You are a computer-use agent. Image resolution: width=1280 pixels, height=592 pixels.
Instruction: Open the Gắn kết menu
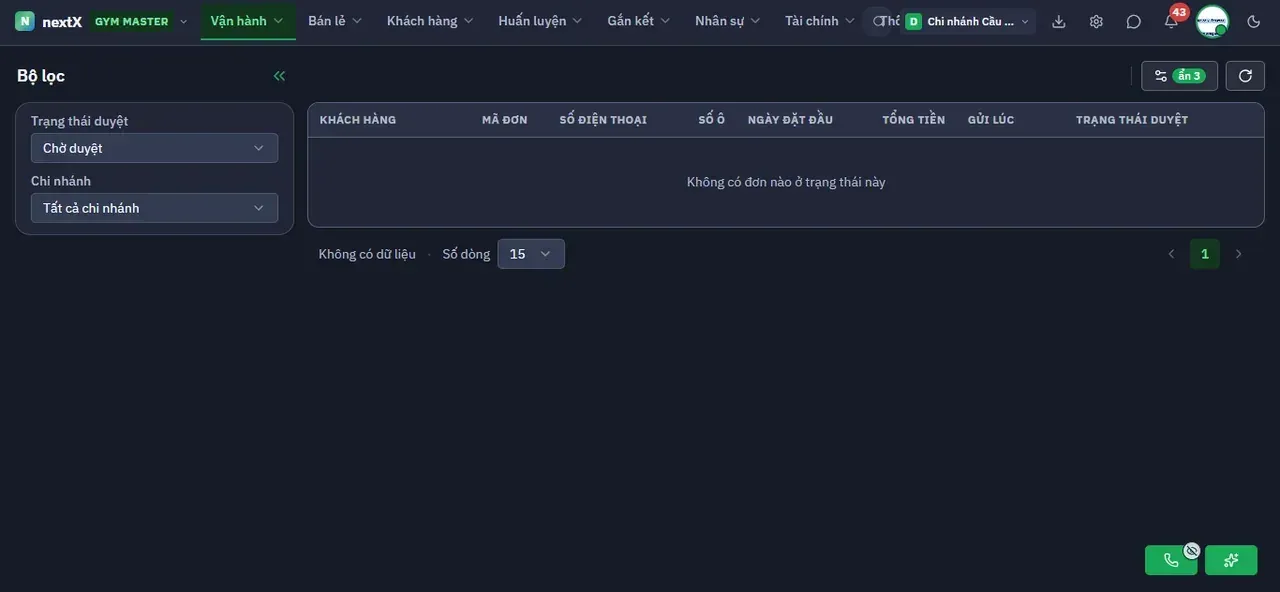(639, 21)
